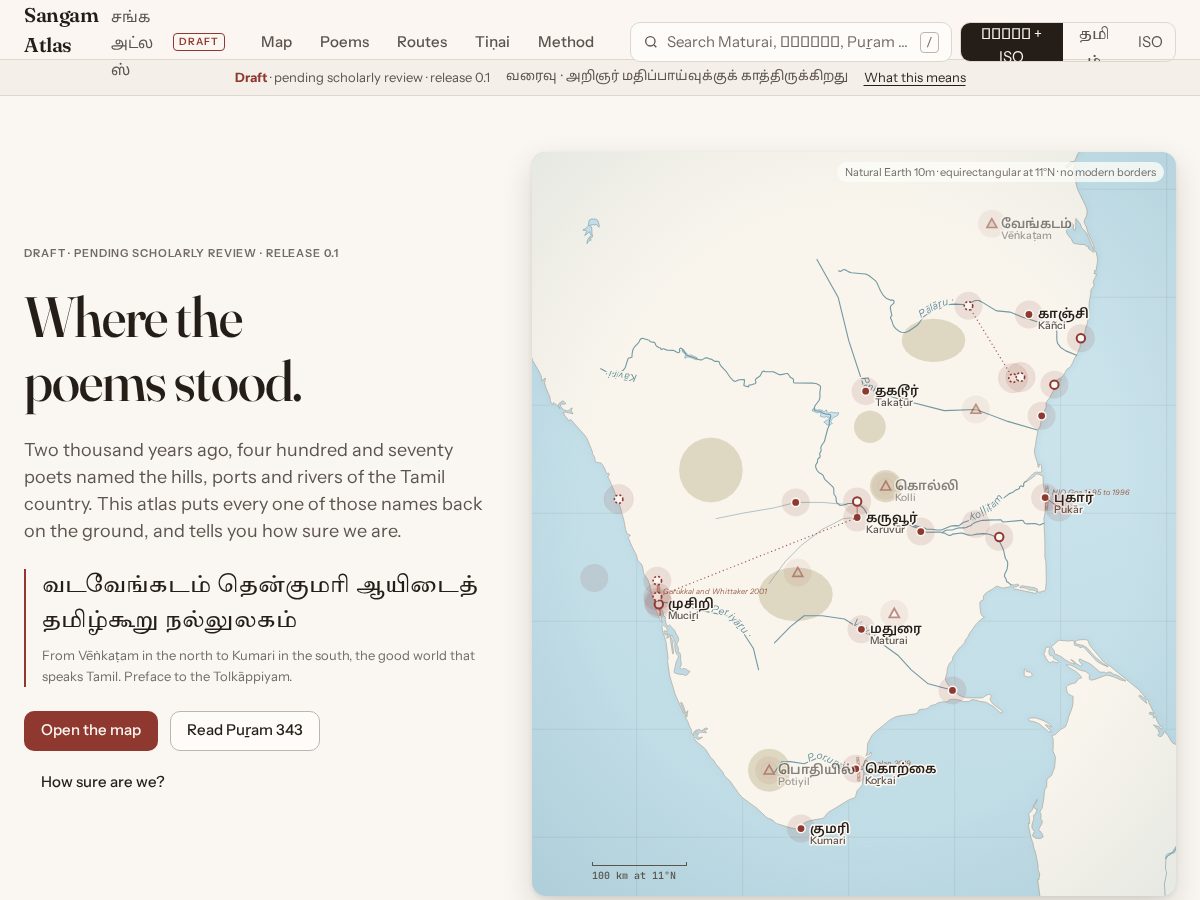Open the Routes navigation item
1200x900 pixels.
[x=422, y=42]
